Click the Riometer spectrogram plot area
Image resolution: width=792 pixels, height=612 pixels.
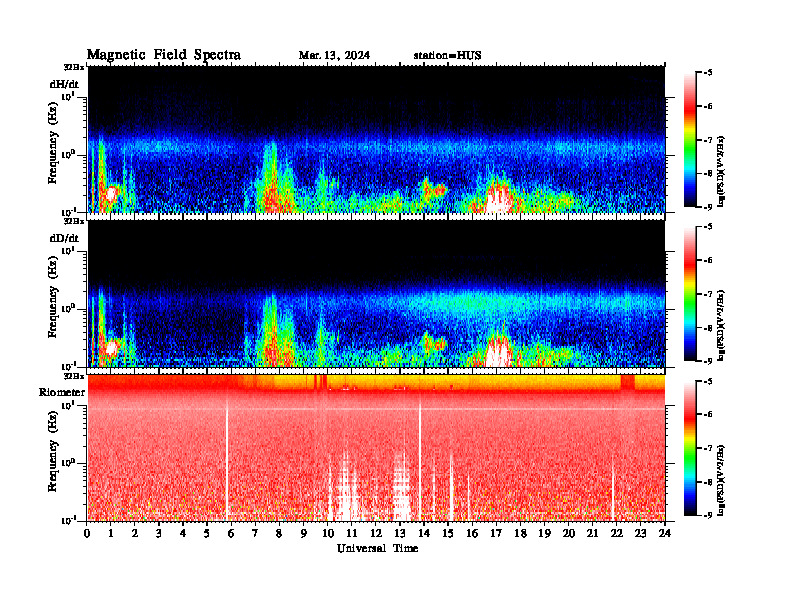pos(376,448)
